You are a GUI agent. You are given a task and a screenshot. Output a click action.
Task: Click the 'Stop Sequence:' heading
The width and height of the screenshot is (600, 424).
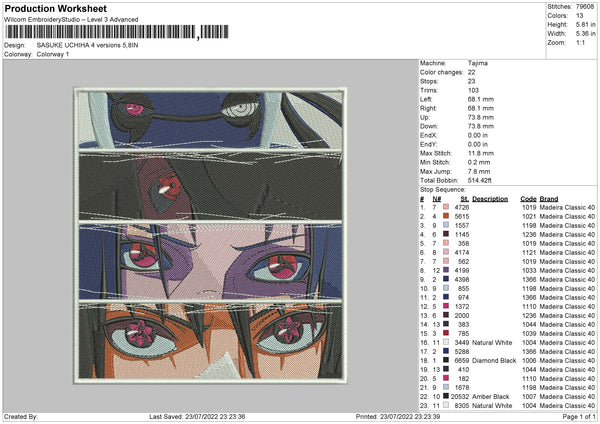tap(442, 190)
